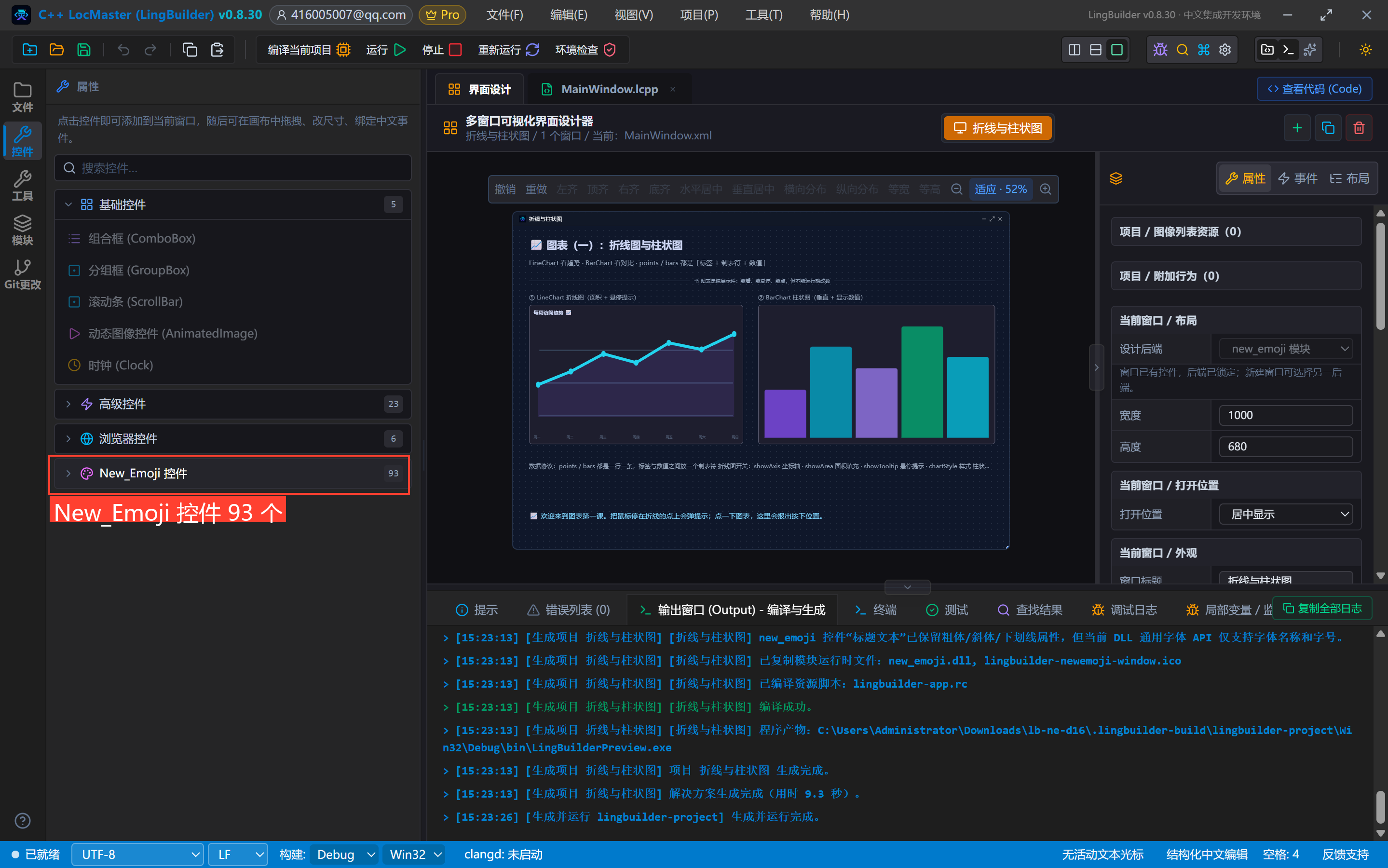Expand the 浏览器控件 group
1388x868 pixels.
point(233,439)
